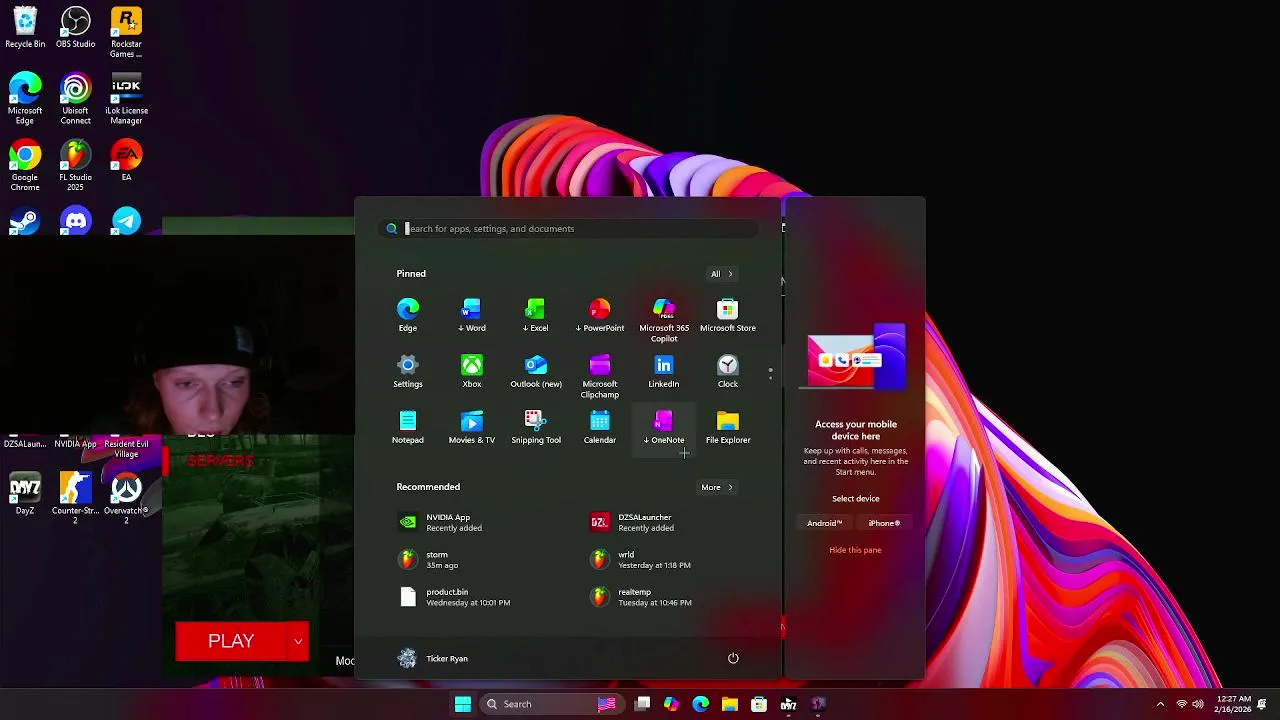Open Discord desktop shortcut
Viewport: 1280px width, 720px height.
76,220
